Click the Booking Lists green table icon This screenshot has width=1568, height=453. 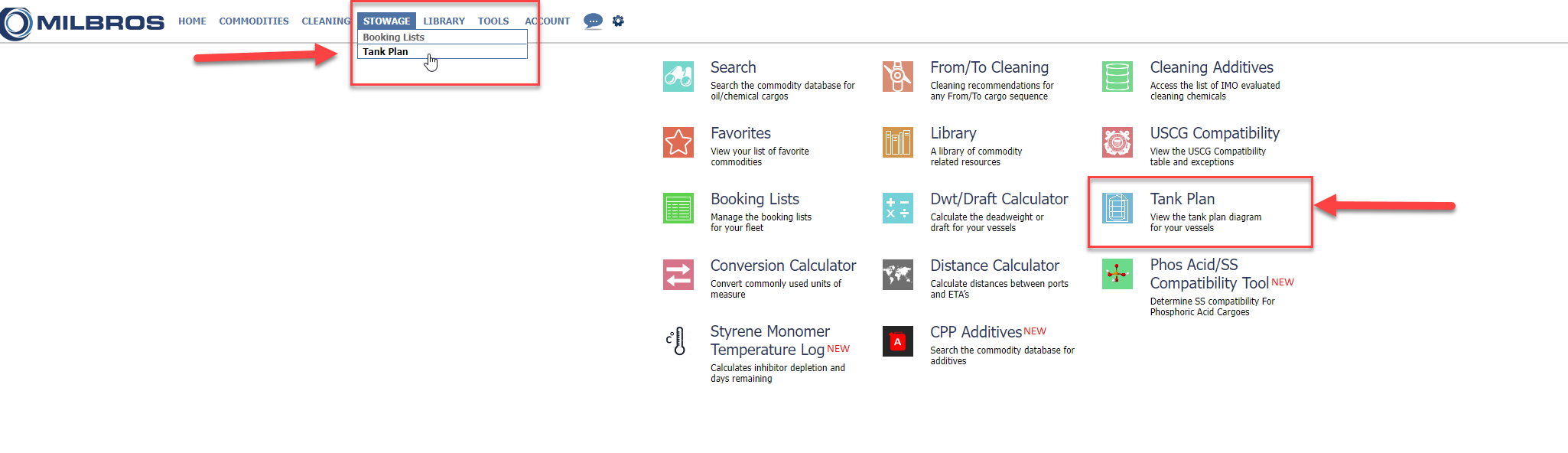coord(678,208)
